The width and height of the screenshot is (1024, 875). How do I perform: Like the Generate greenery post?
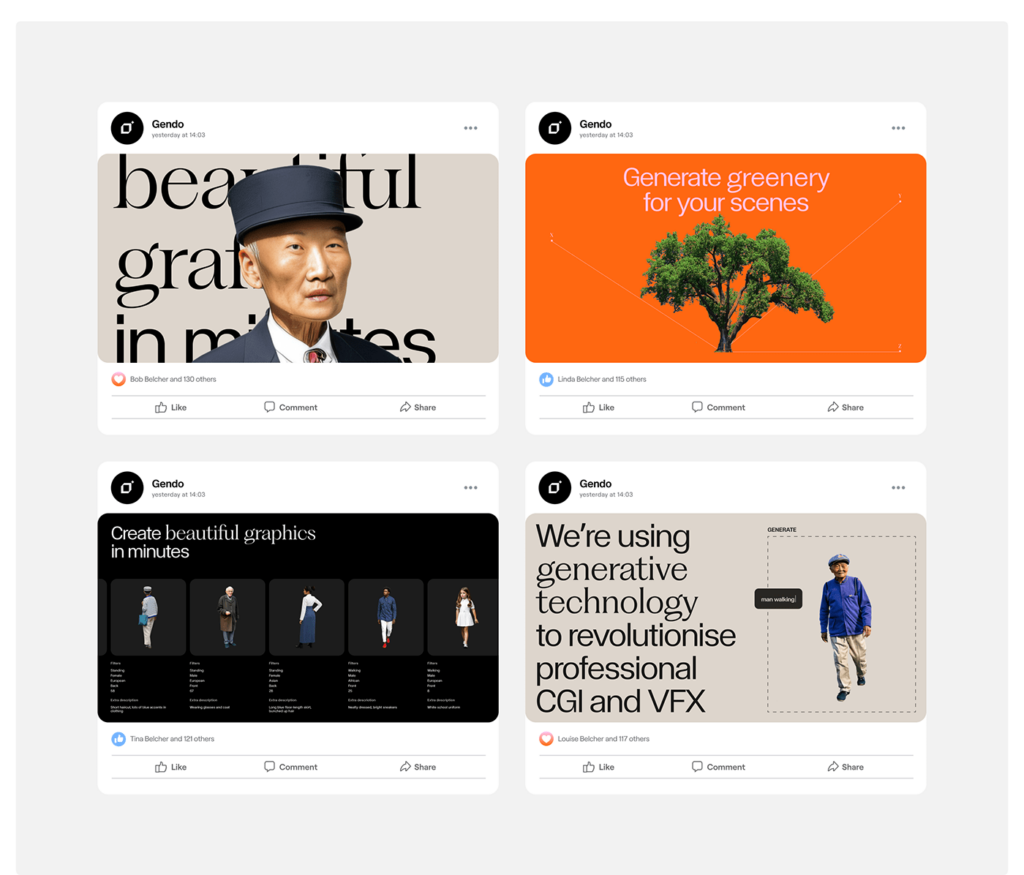coord(598,407)
